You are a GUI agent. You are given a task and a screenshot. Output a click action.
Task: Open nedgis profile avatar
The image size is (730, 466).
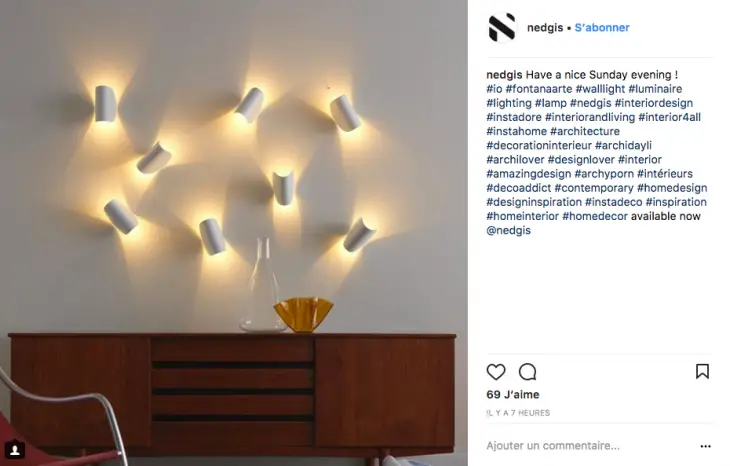[502, 27]
